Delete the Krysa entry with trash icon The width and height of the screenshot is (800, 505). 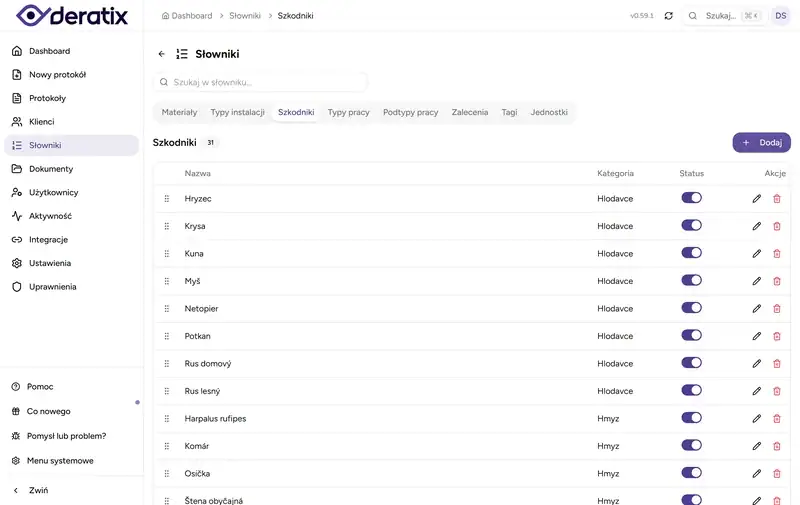click(777, 226)
